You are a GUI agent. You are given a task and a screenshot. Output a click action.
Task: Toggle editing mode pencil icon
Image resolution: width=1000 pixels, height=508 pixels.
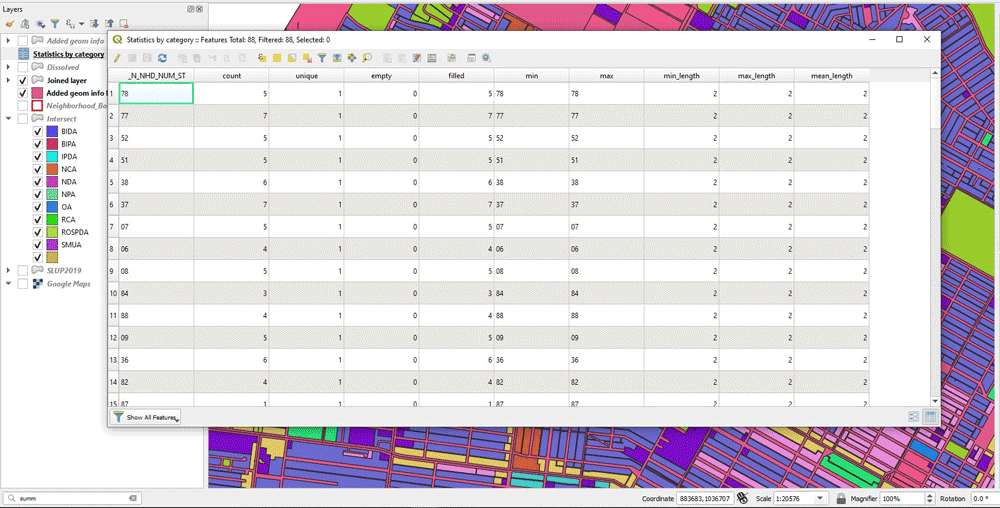click(117, 58)
